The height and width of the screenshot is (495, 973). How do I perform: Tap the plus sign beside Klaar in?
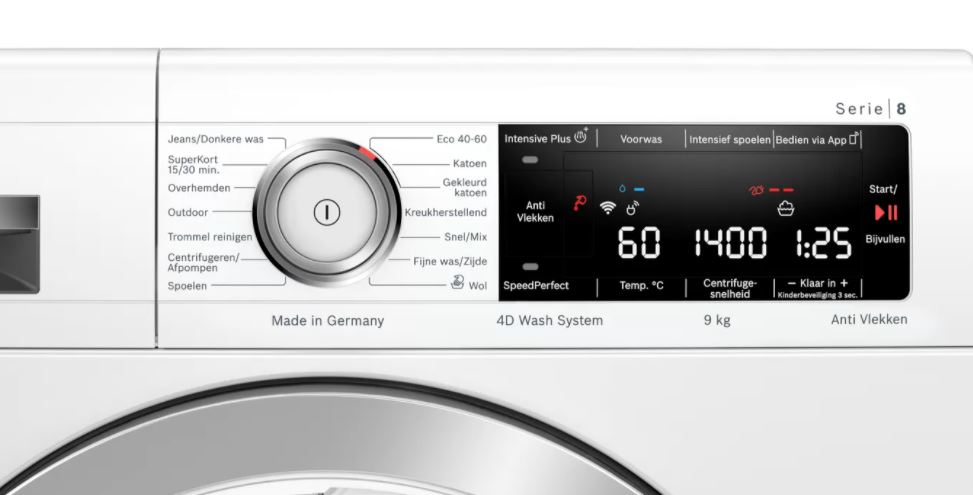coord(843,283)
